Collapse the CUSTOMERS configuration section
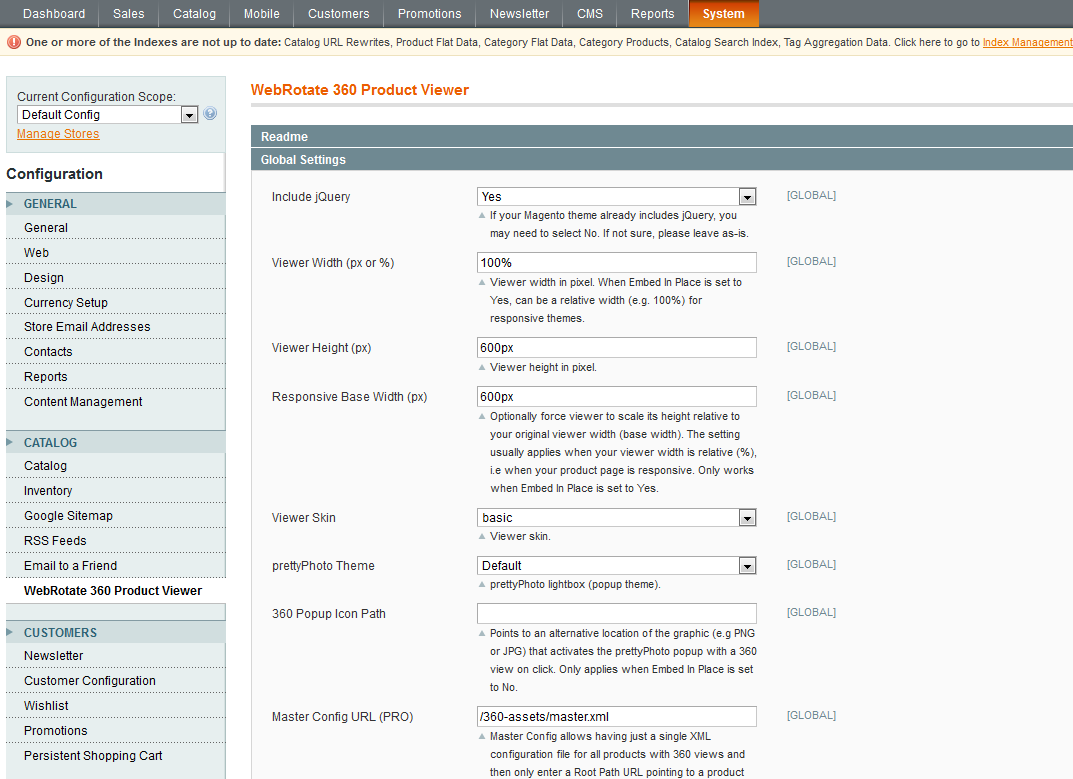This screenshot has height=779, width=1073. tap(116, 633)
